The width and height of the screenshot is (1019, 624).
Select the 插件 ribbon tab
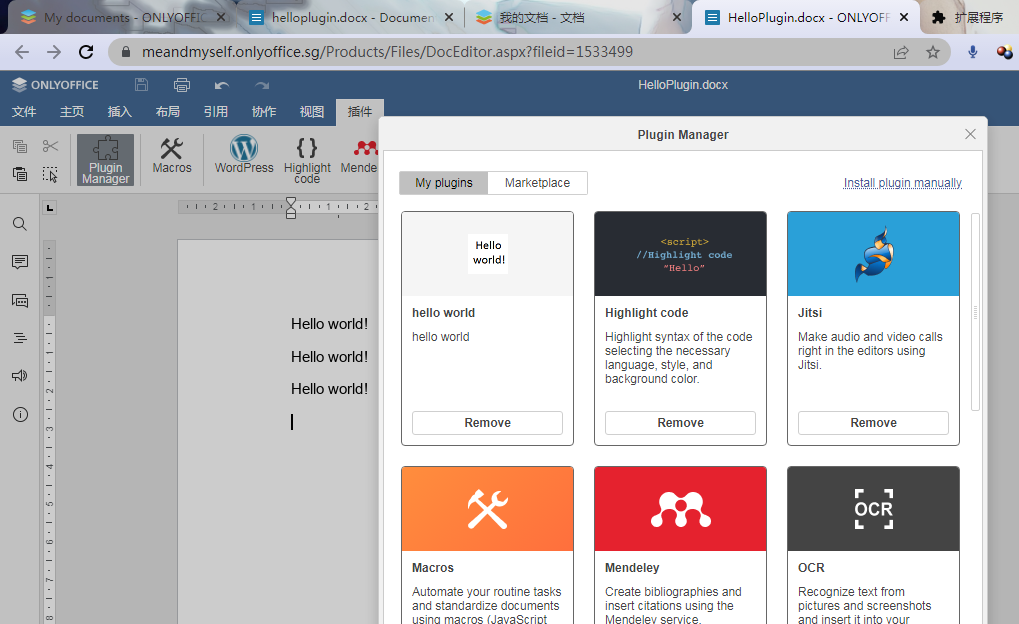point(360,112)
